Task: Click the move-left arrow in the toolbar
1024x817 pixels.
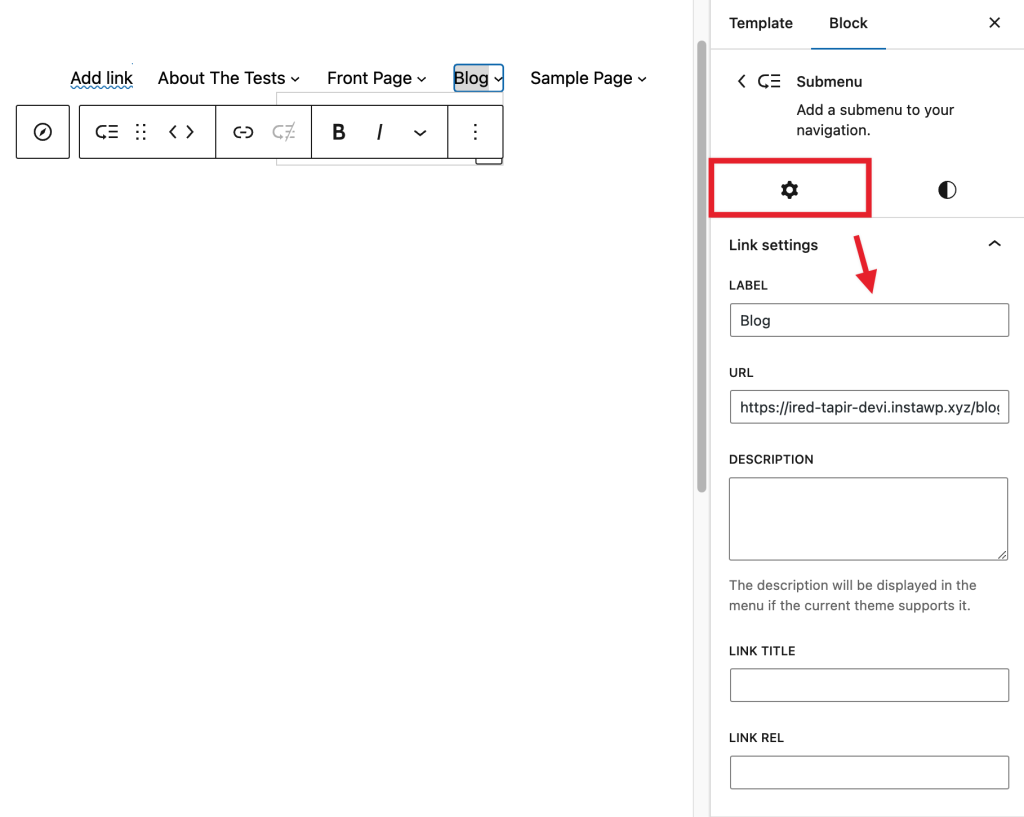Action: point(172,131)
